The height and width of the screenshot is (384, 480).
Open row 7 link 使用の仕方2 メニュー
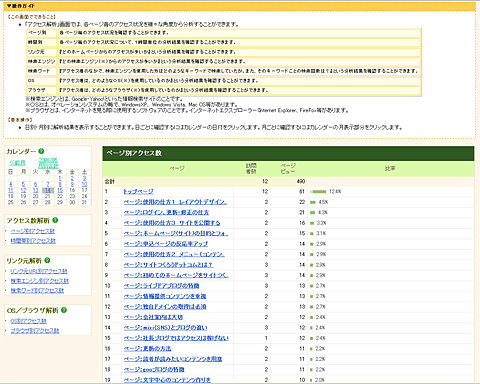pyautogui.click(x=174, y=254)
